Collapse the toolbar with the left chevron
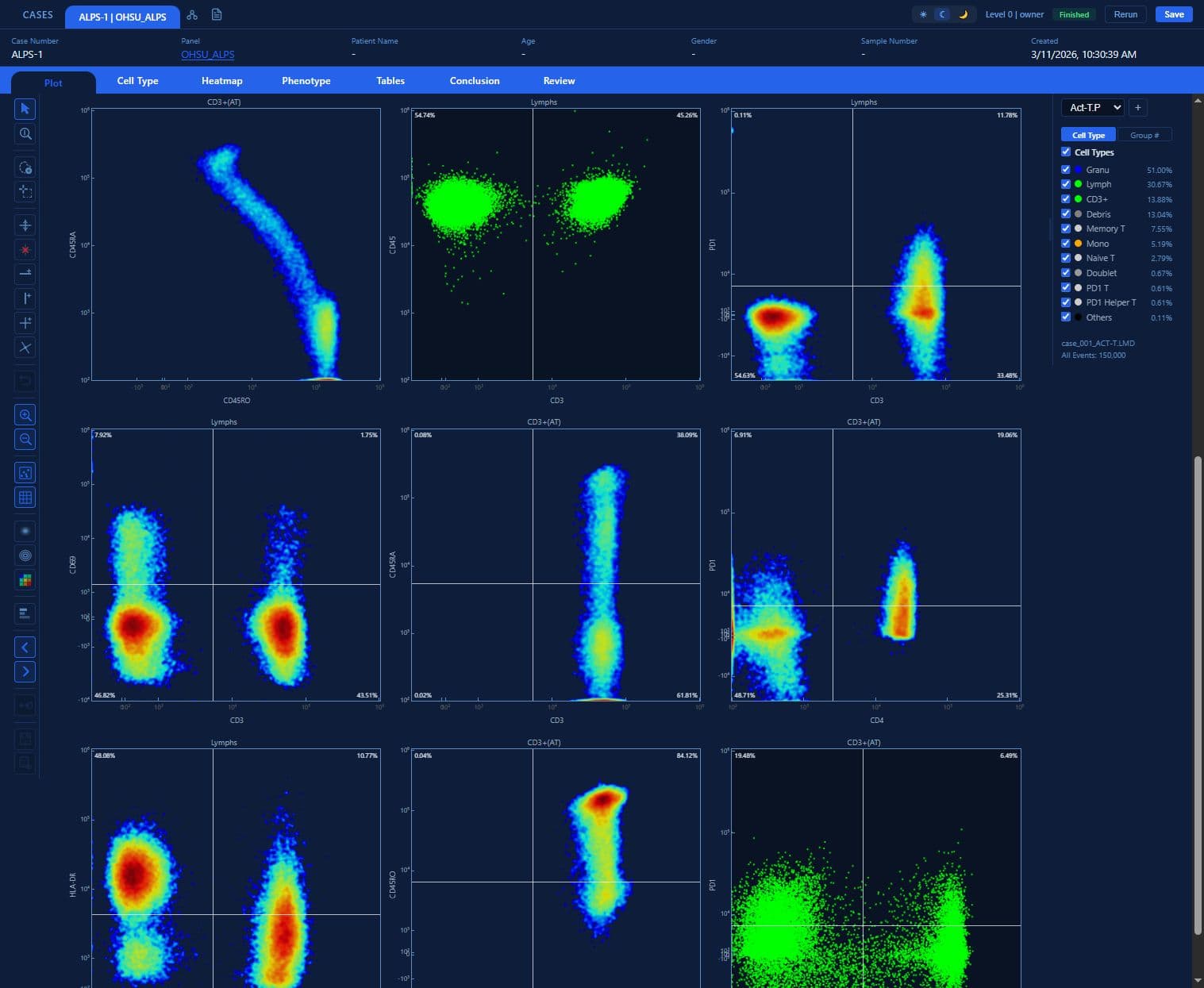This screenshot has width=1204, height=988. (25, 647)
